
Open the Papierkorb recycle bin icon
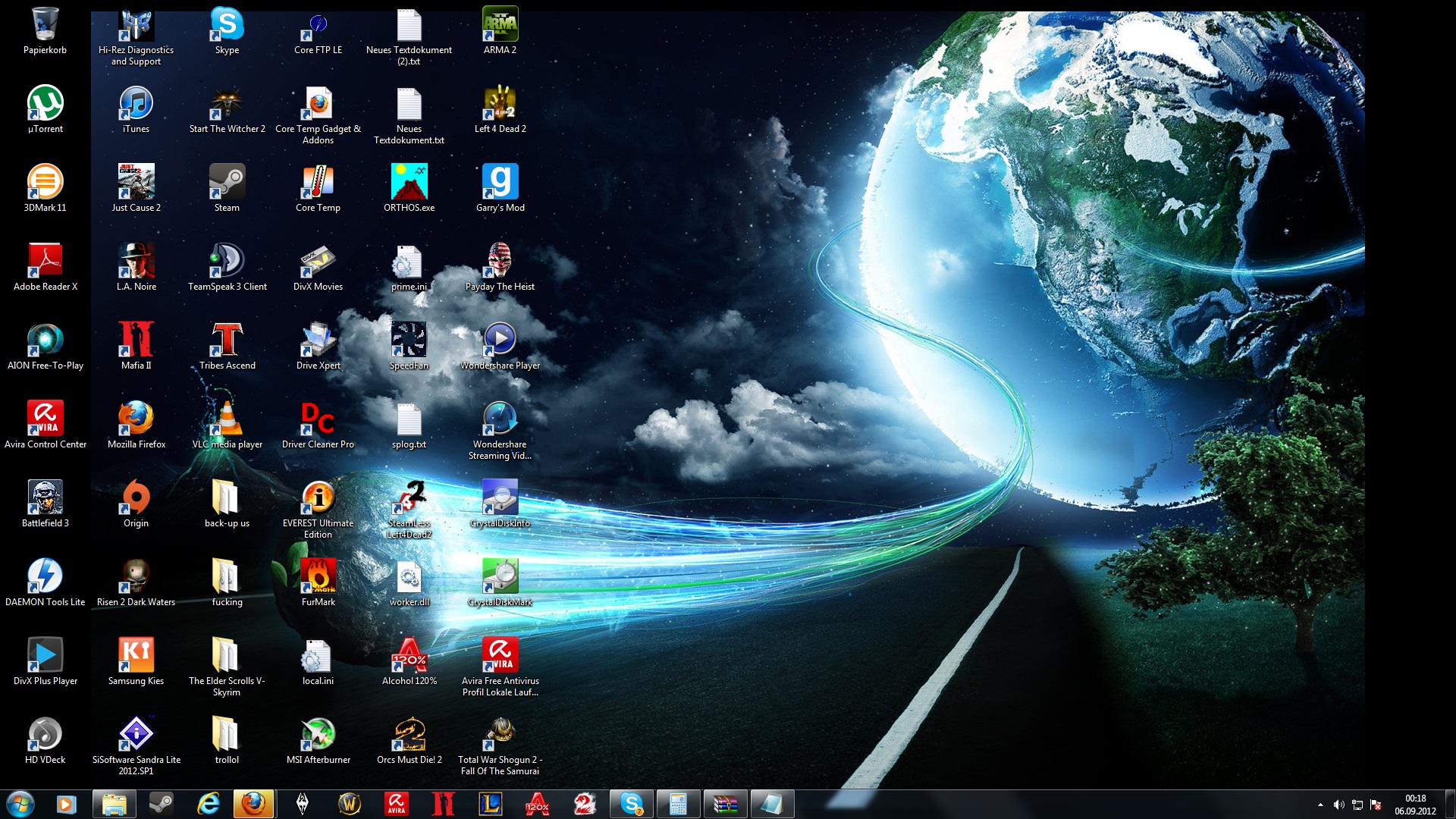click(x=45, y=30)
